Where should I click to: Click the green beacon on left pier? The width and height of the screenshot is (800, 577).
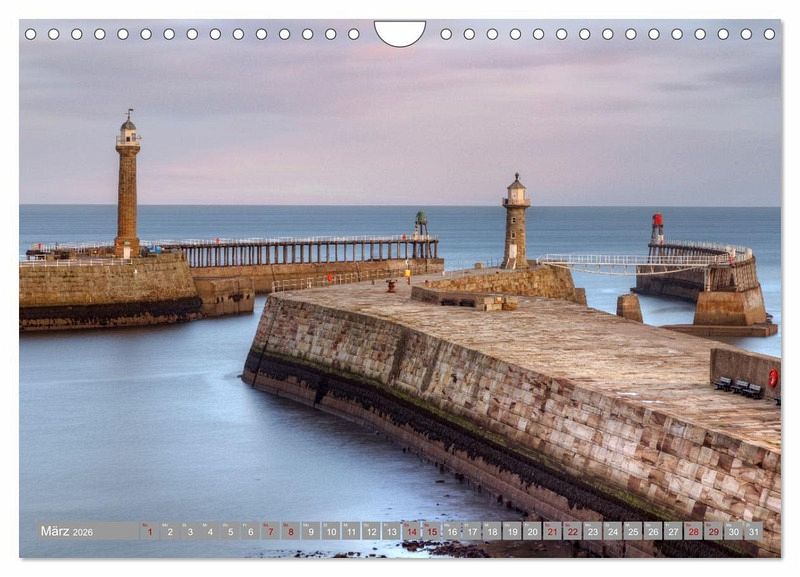click(421, 222)
